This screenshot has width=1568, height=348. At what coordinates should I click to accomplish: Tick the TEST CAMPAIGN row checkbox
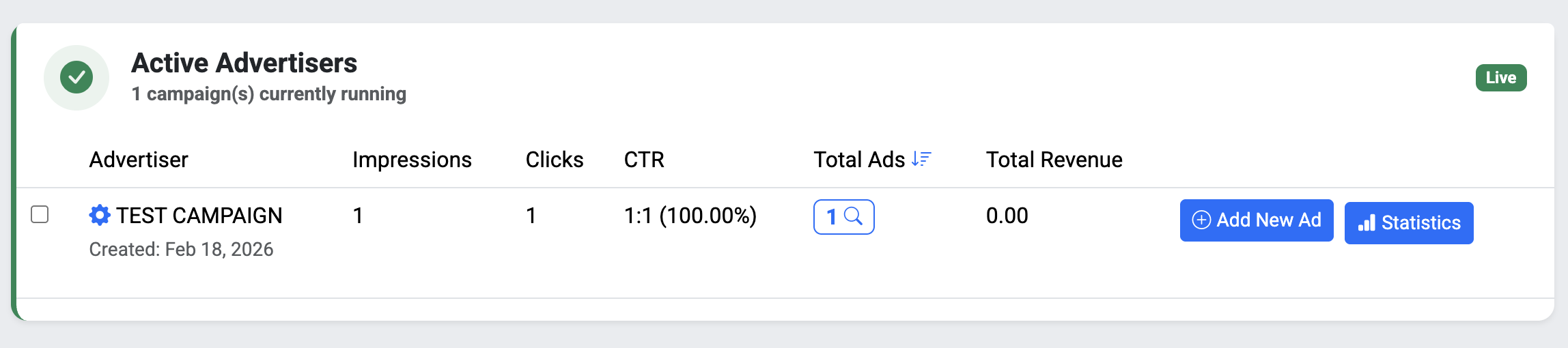point(40,214)
